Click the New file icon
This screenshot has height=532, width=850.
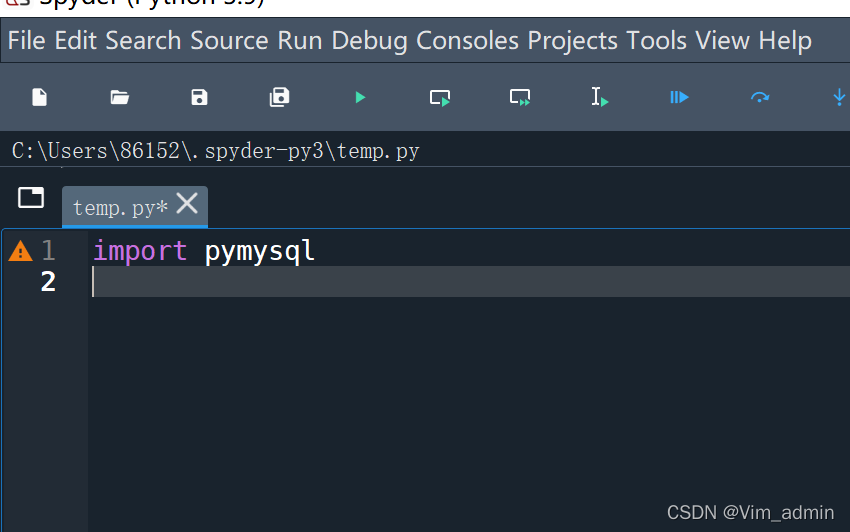(39, 97)
